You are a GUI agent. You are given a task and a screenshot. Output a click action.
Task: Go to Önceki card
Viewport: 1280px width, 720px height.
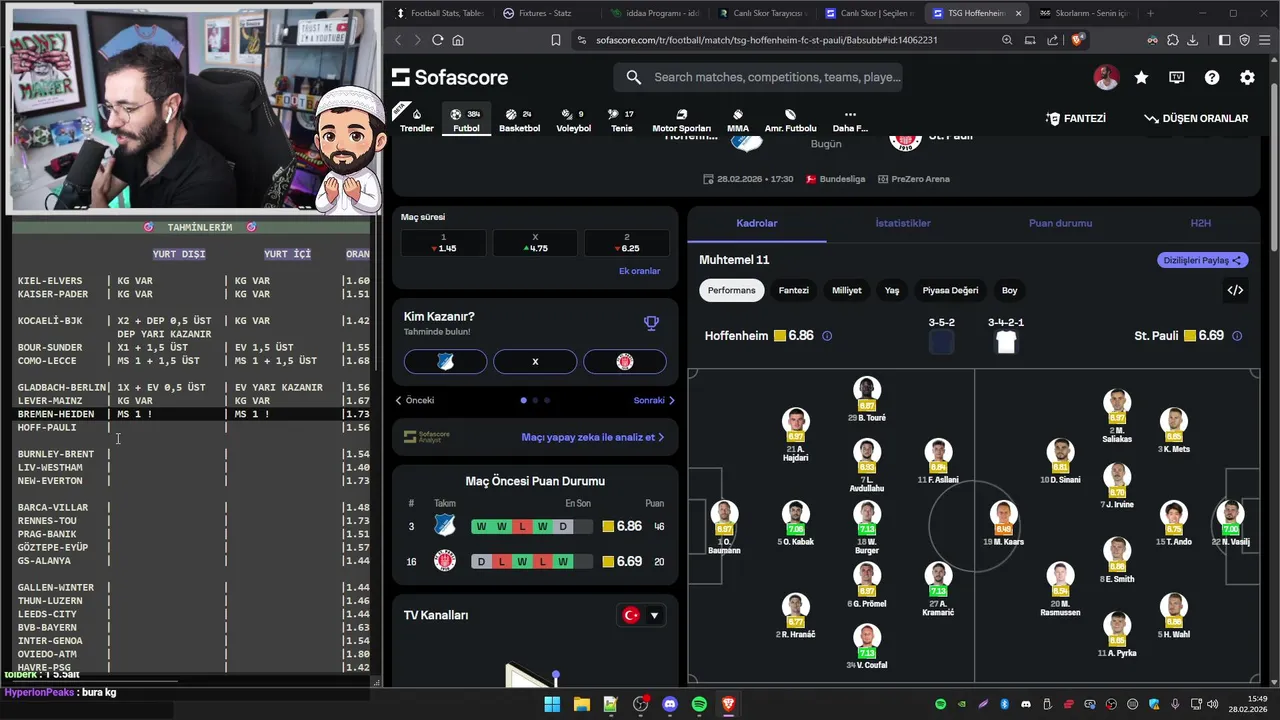pyautogui.click(x=415, y=400)
